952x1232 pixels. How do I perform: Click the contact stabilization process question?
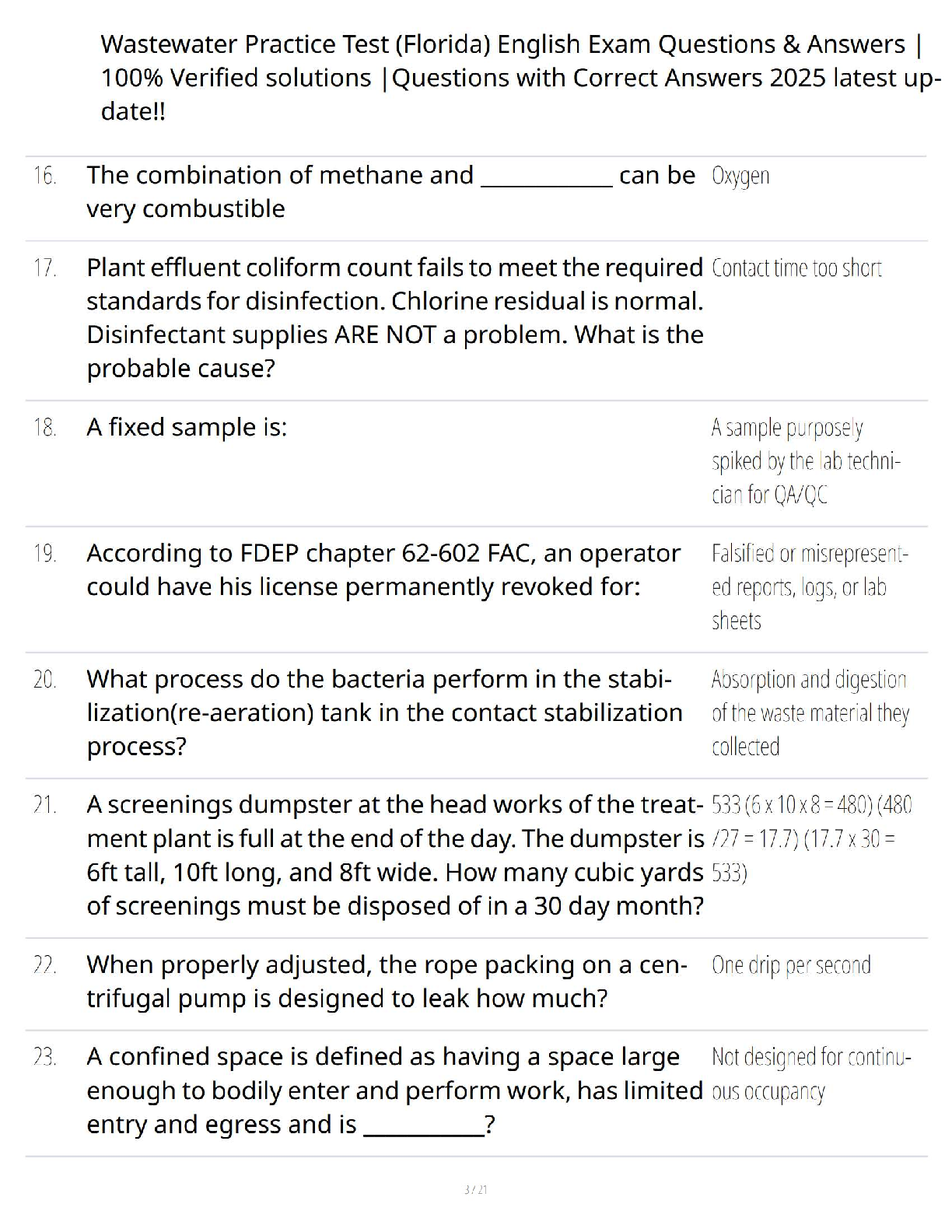tap(384, 712)
